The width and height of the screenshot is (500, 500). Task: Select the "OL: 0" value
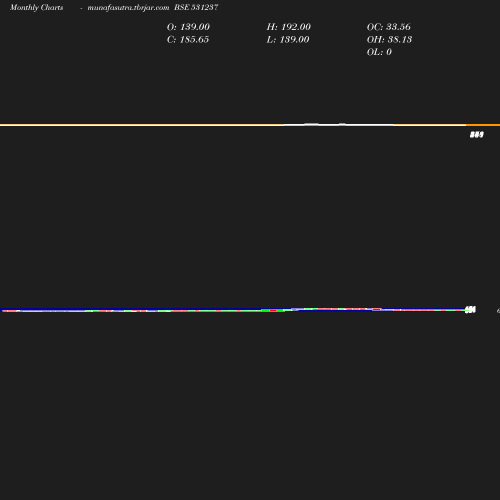tap(379, 52)
